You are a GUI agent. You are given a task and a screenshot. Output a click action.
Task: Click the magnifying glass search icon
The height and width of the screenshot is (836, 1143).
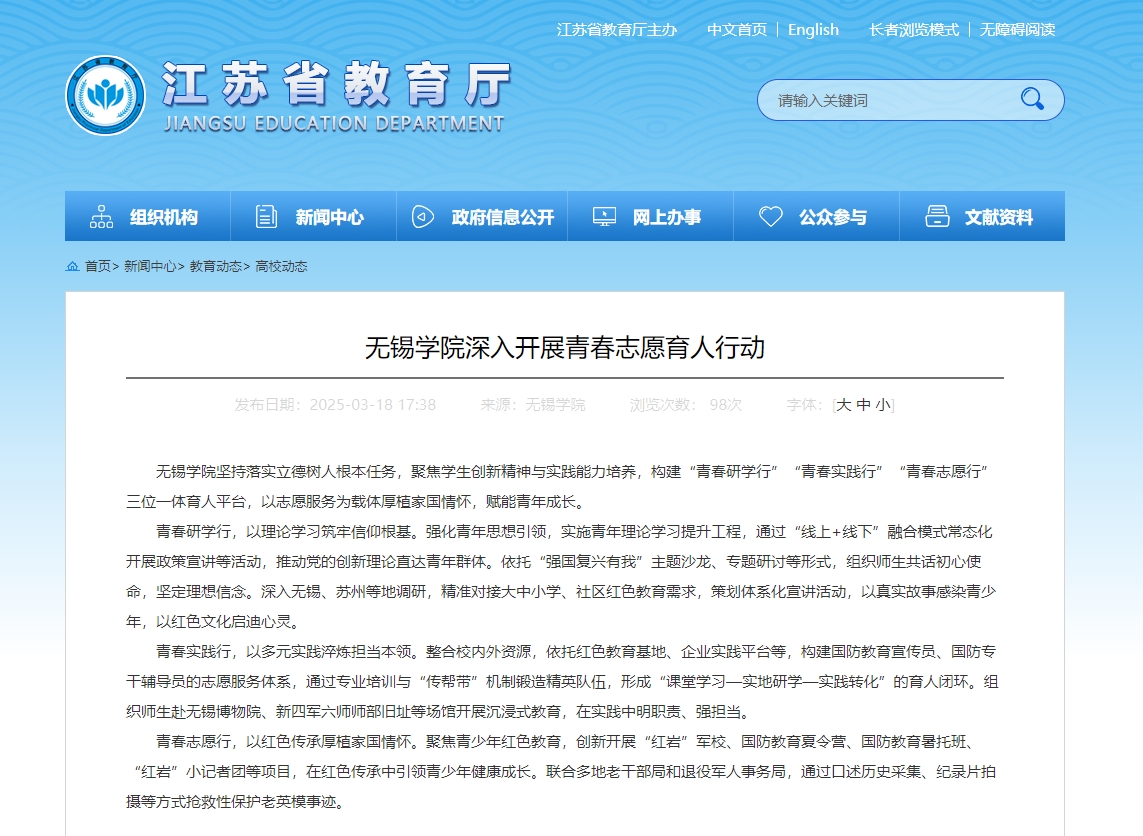click(1031, 99)
